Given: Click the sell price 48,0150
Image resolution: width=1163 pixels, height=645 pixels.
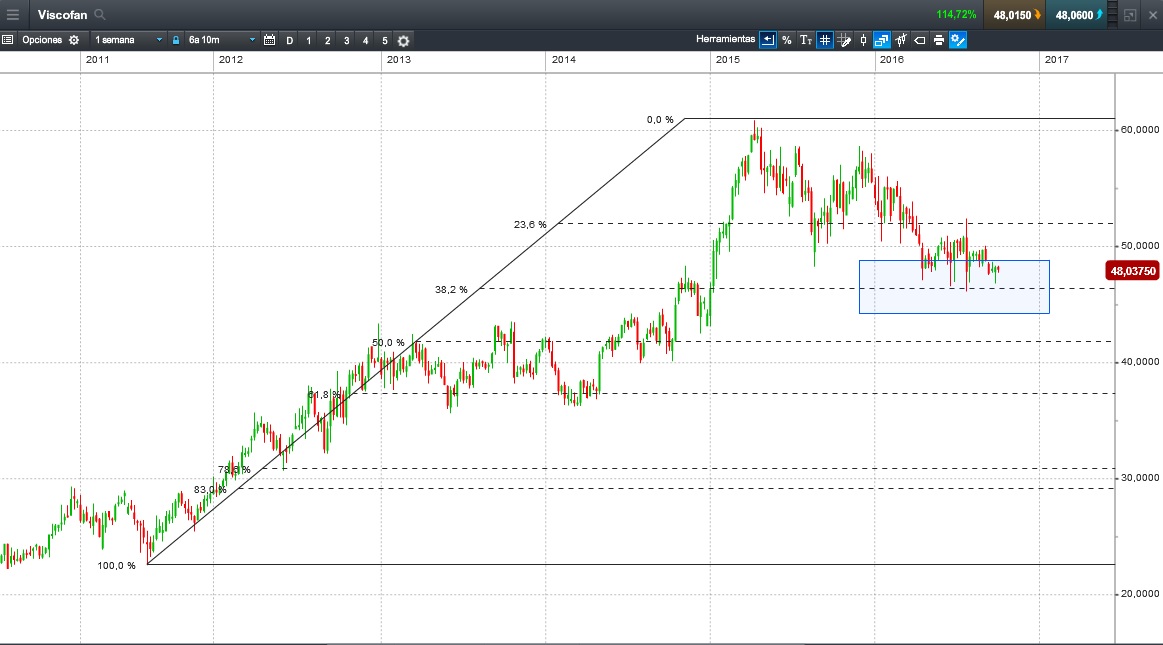Looking at the screenshot, I should [x=1015, y=15].
